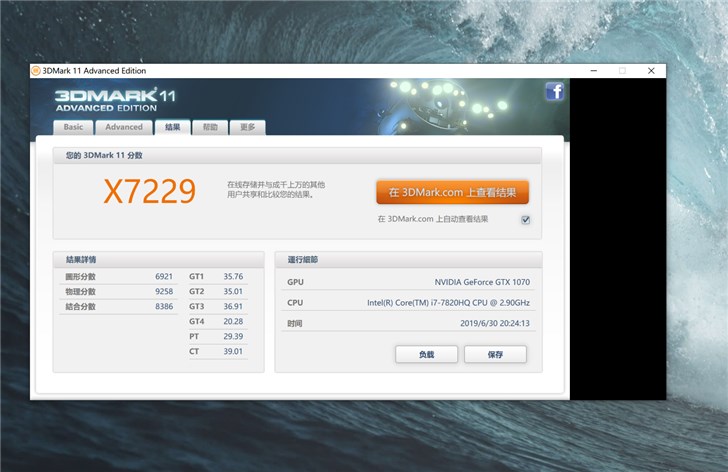Viewport: 728px width, 472px height.
Task: Select the 结果 results tab
Action: point(173,127)
